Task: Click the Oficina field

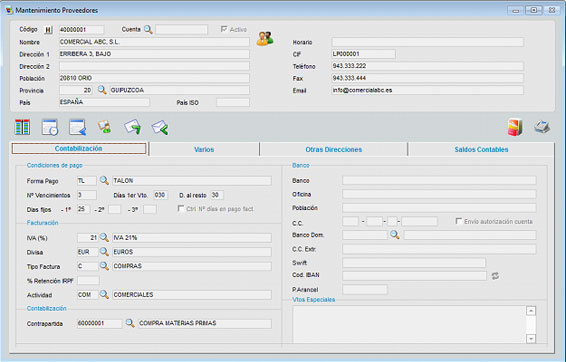Action: coord(439,194)
